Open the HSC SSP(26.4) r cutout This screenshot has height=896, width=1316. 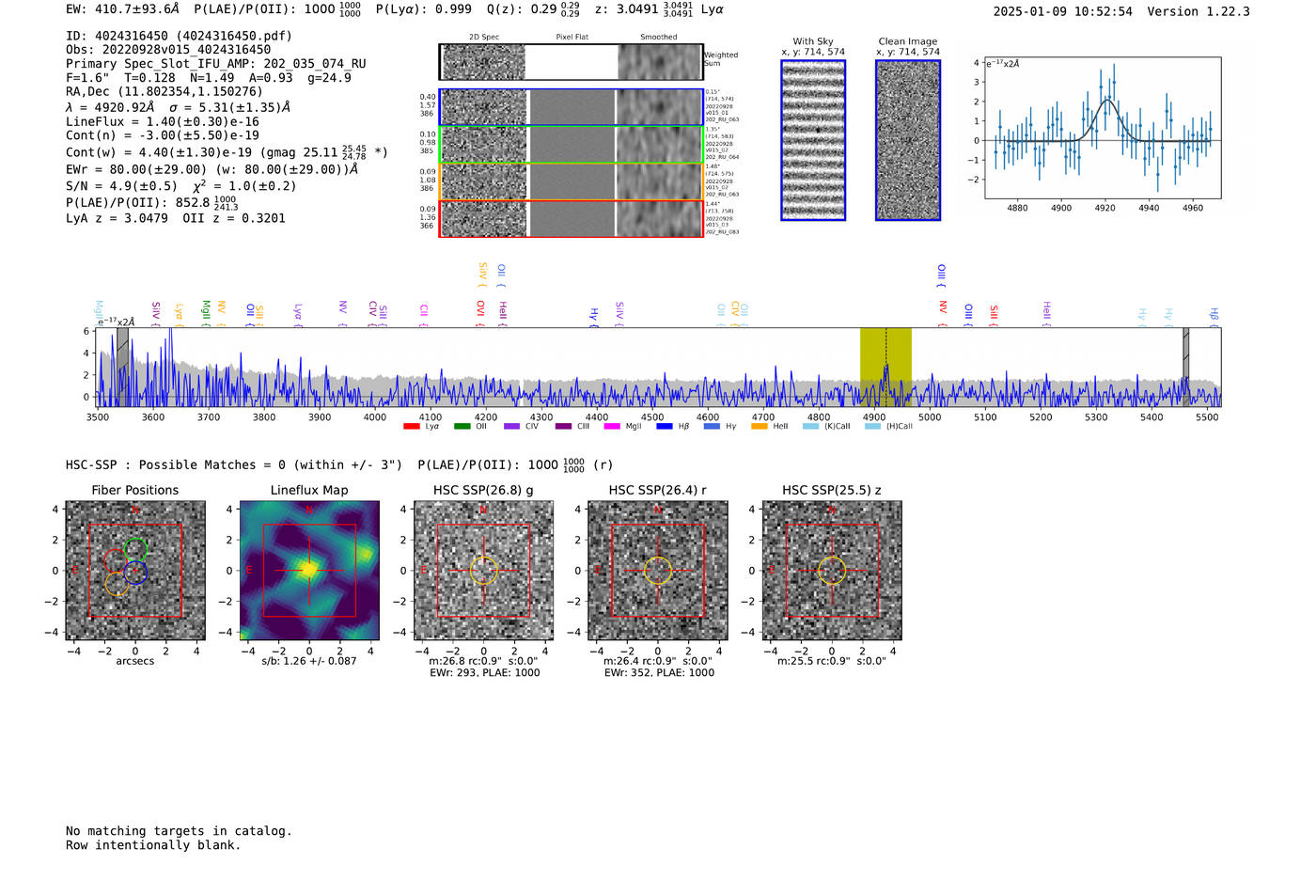[x=658, y=571]
